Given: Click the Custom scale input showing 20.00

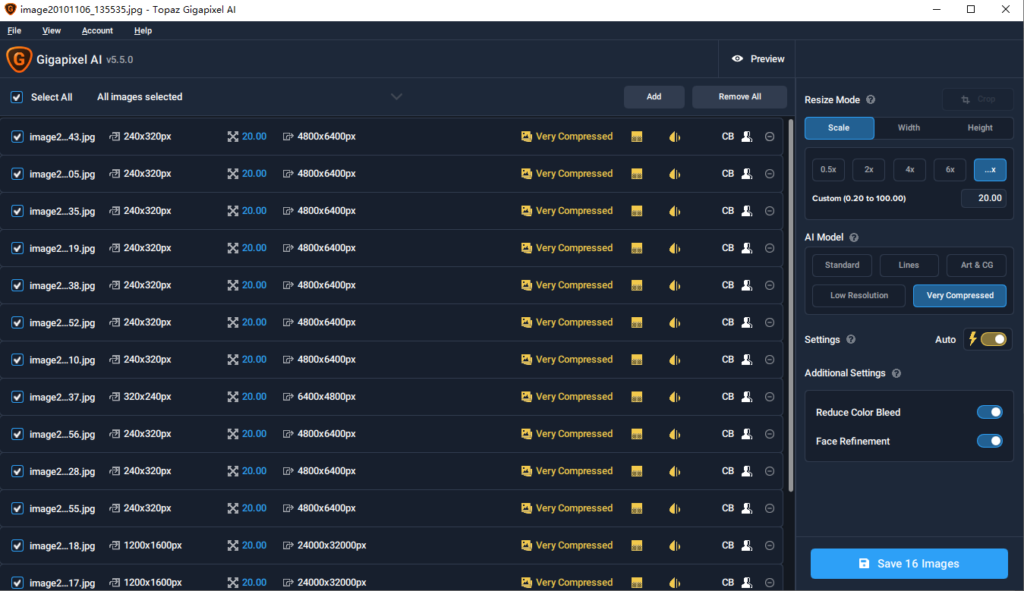Looking at the screenshot, I should pyautogui.click(x=984, y=198).
